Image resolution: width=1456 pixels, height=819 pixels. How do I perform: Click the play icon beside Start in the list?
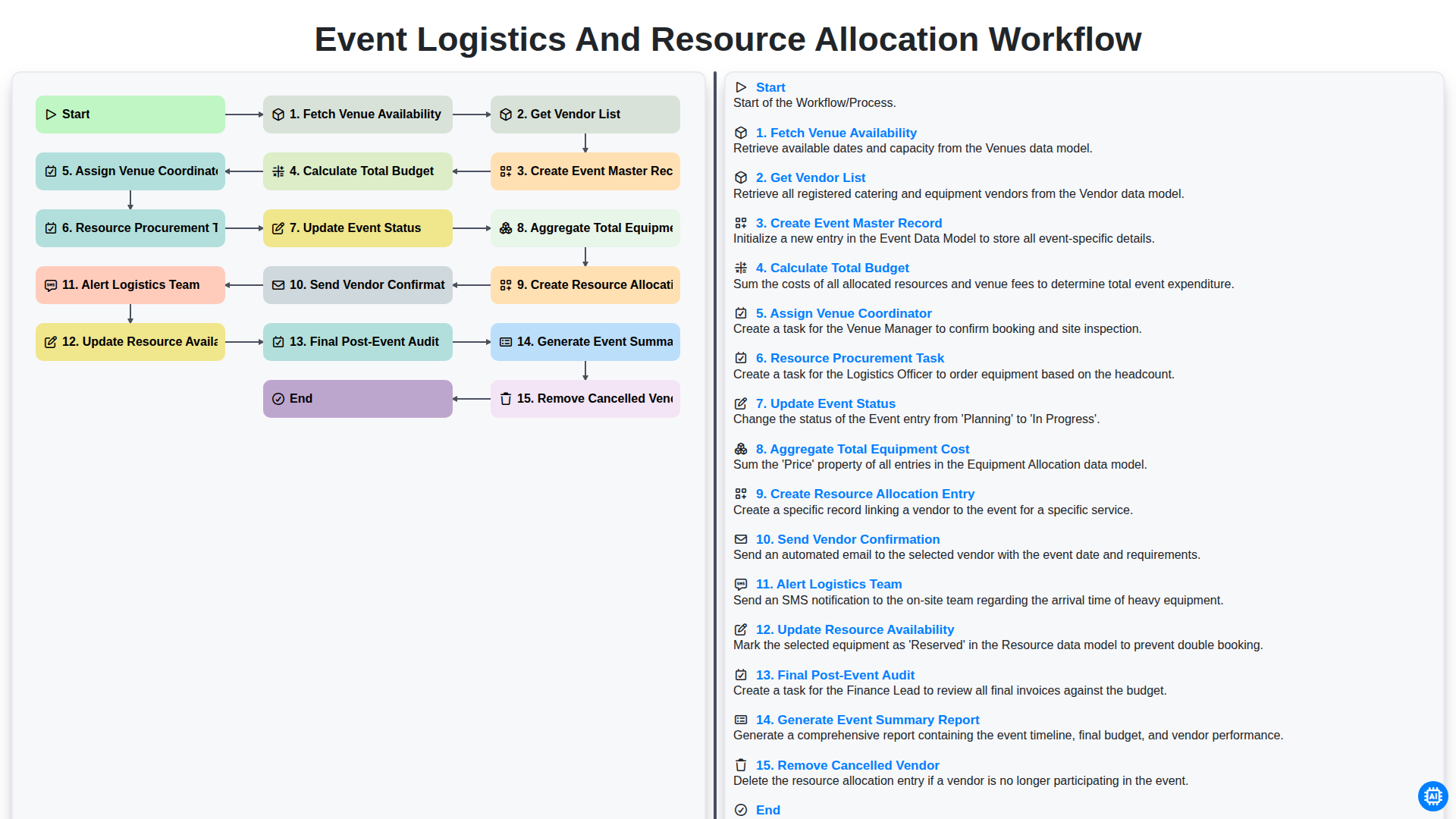741,87
